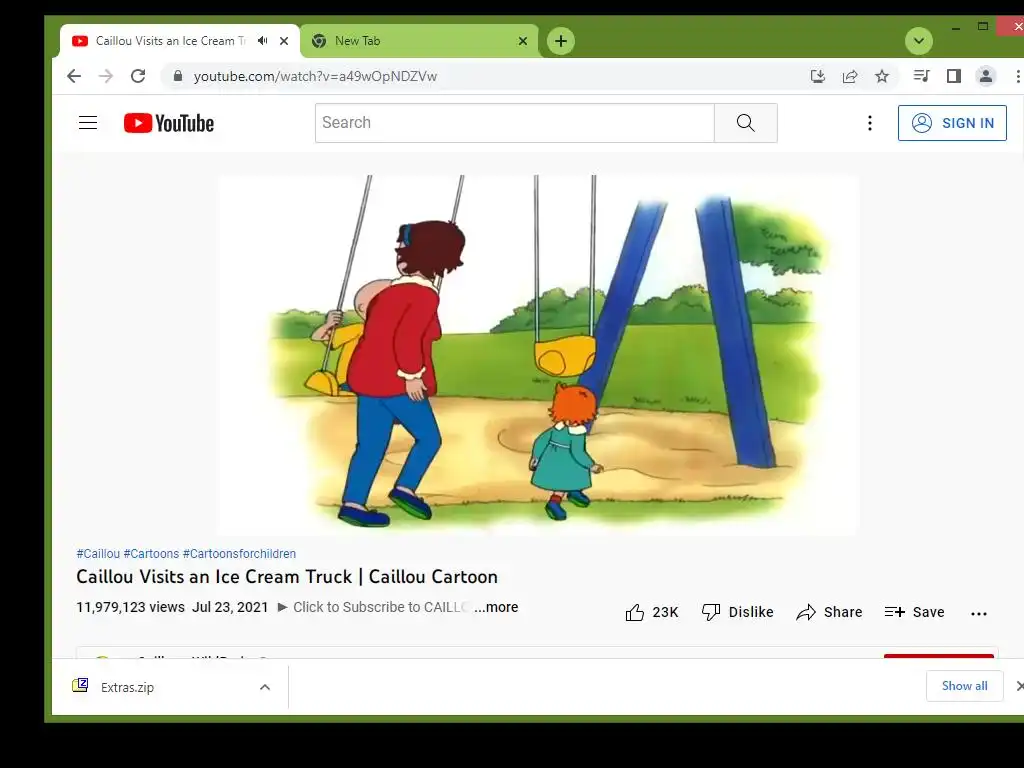Open the Chrome profile avatar
Image resolution: width=1024 pixels, height=768 pixels.
click(985, 76)
